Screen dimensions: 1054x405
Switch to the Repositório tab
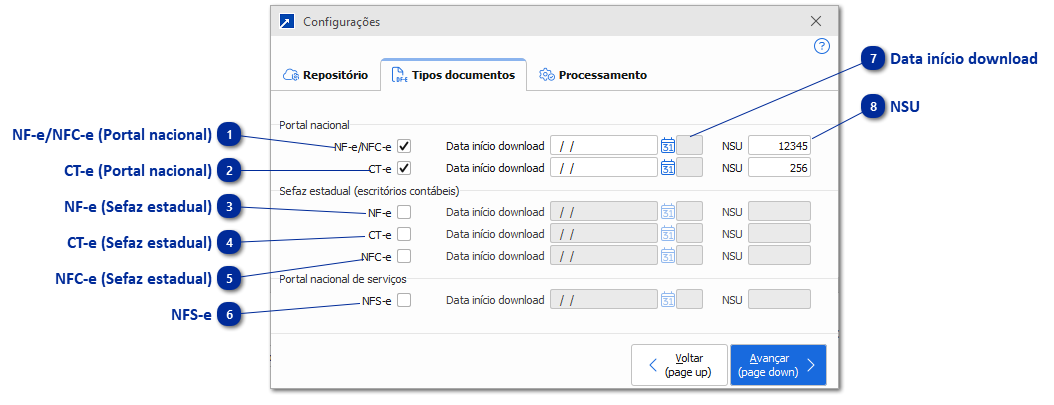[x=326, y=75]
